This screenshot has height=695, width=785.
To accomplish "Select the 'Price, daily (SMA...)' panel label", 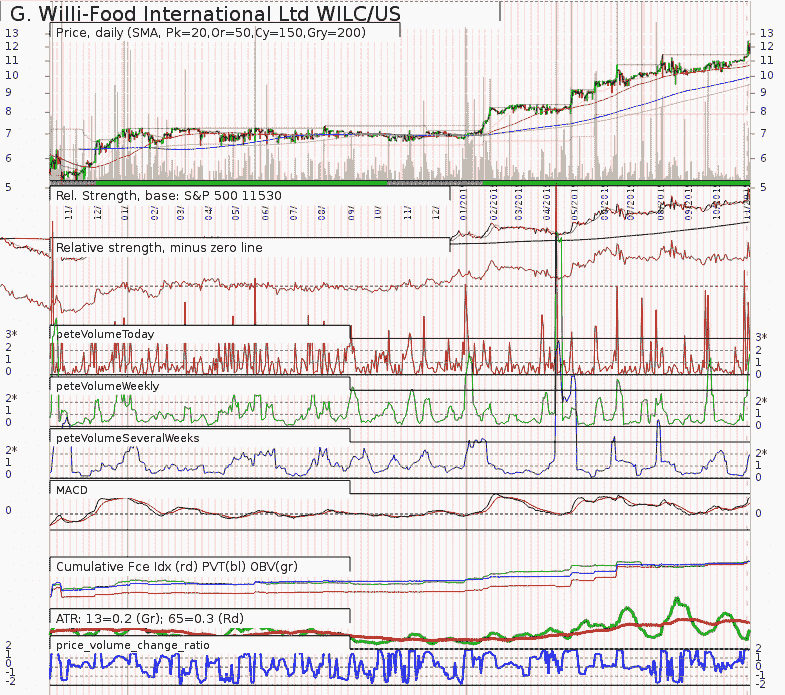I will pyautogui.click(x=211, y=33).
